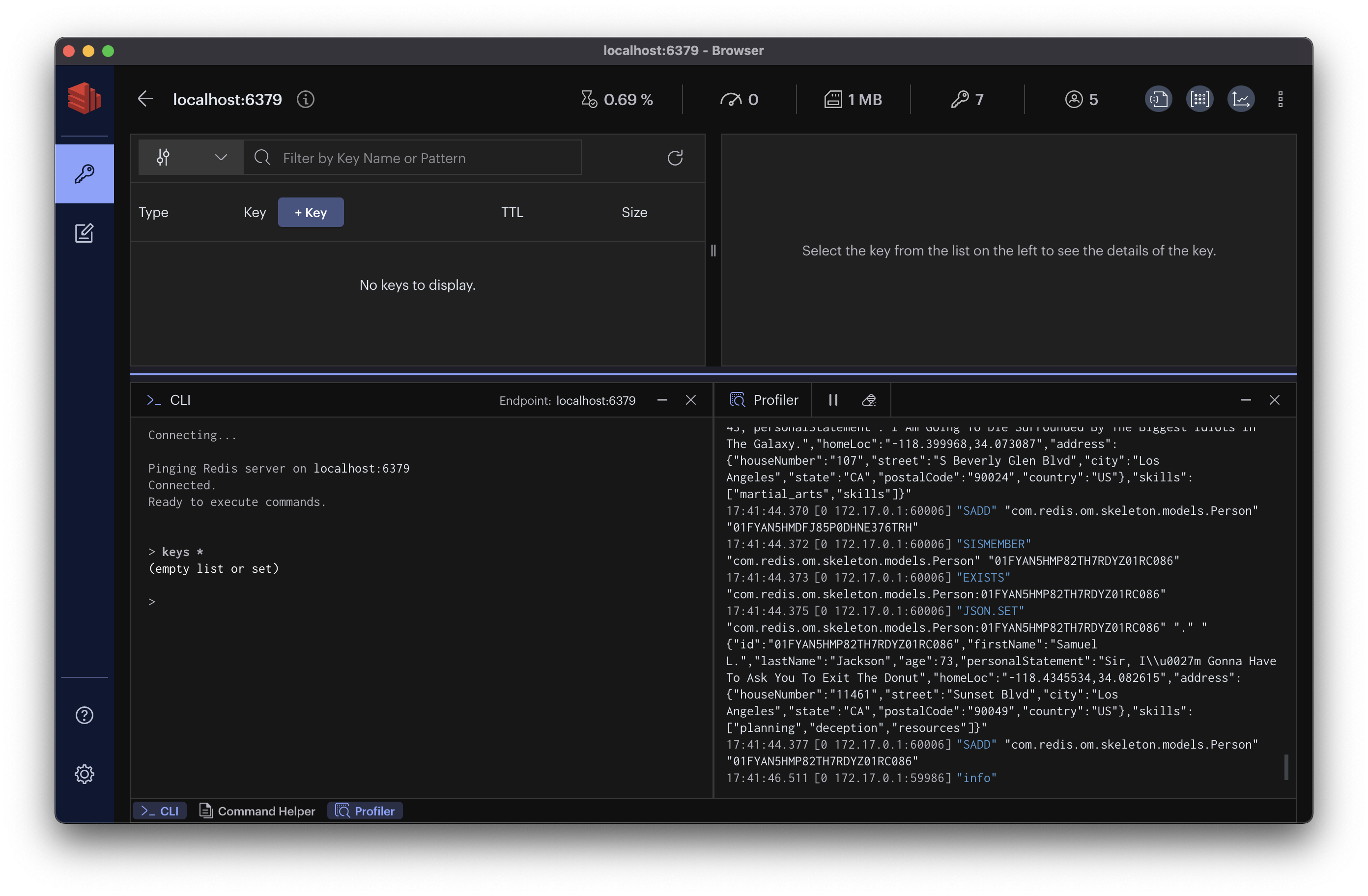
Task: Click the Redis logo in the sidebar
Action: pos(85,98)
